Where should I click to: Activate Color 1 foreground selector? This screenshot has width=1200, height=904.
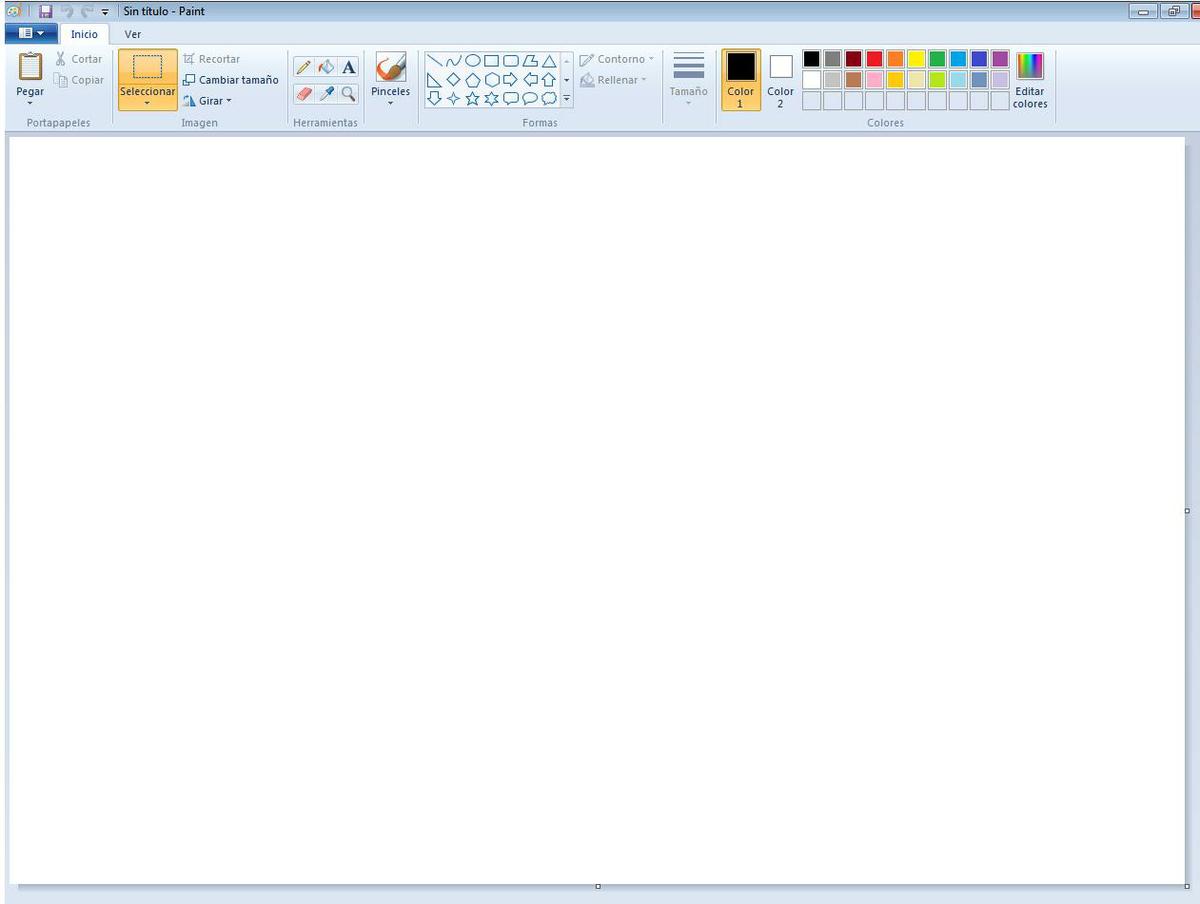pos(741,79)
